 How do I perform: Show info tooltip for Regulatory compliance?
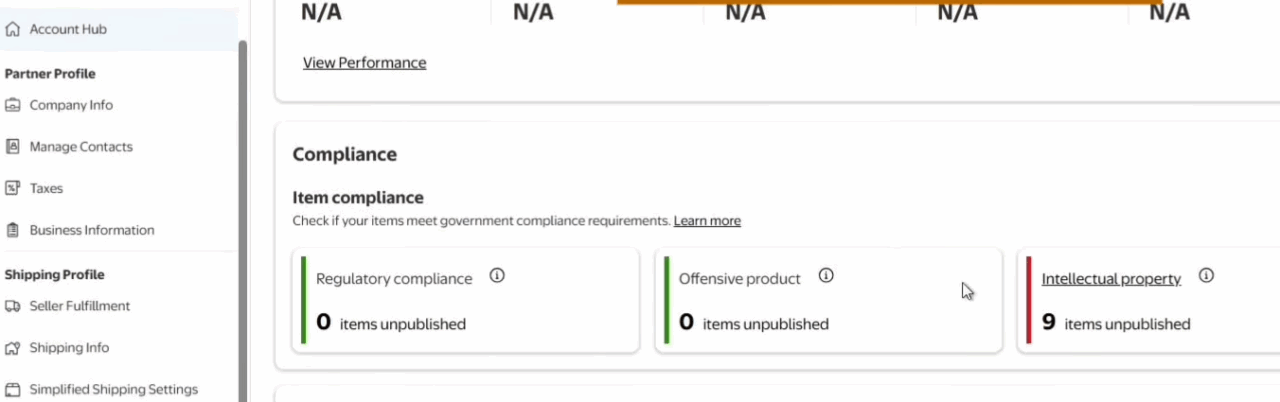497,276
